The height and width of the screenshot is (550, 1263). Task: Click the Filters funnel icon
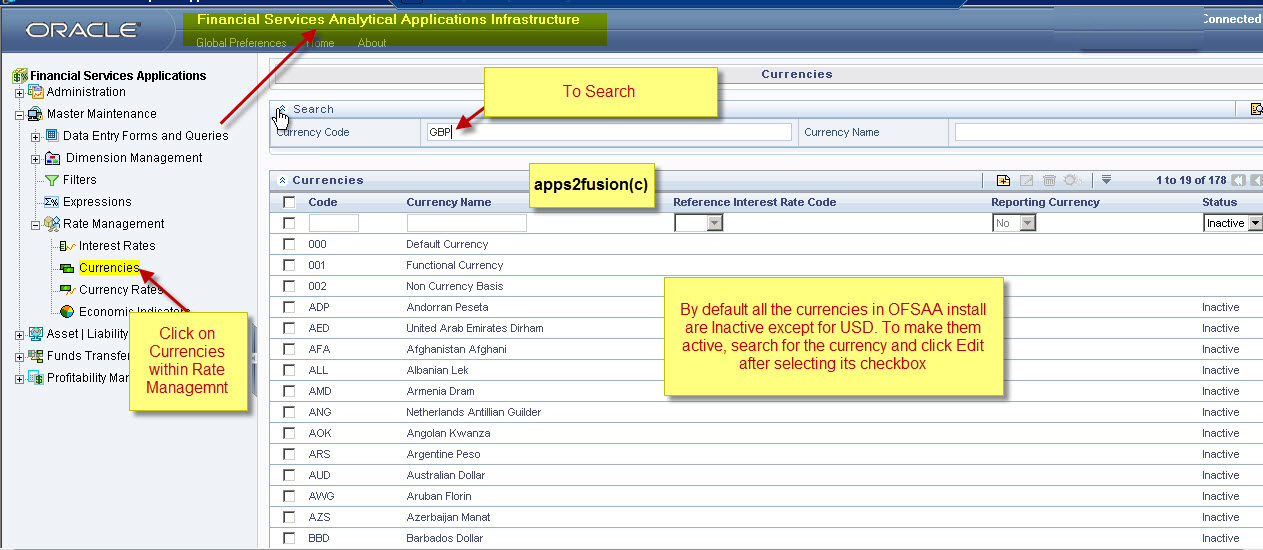tap(52, 180)
